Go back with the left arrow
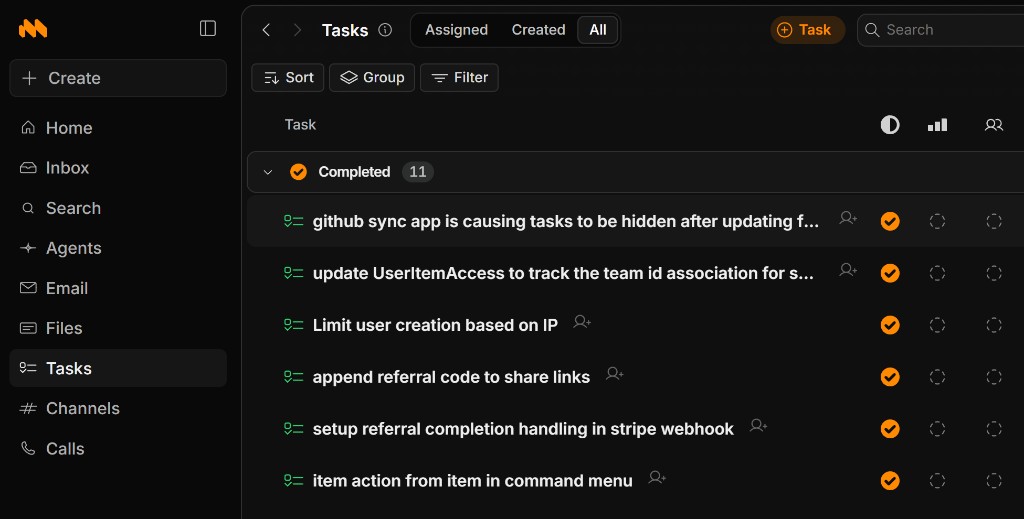Screen dimensions: 1024x519 [x=266, y=30]
